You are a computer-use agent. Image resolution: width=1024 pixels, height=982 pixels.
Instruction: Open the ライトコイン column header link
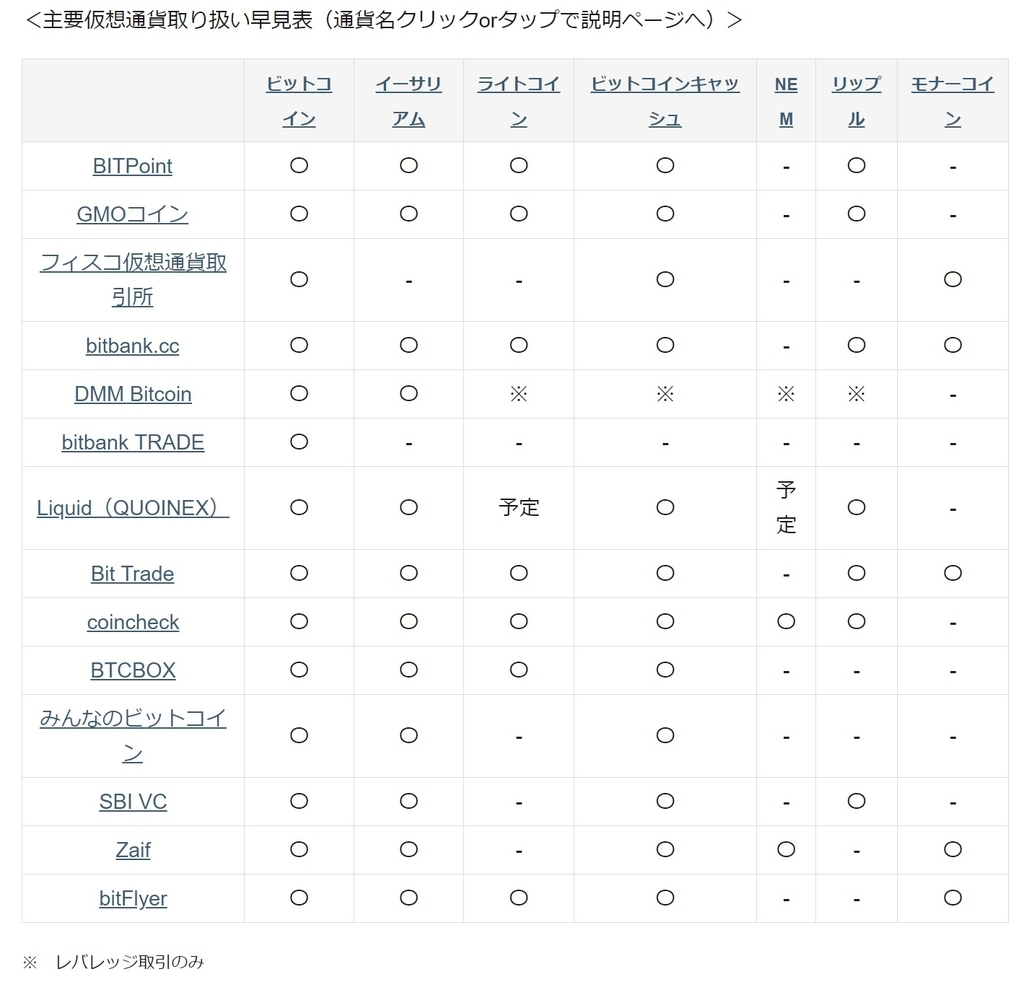[x=519, y=101]
